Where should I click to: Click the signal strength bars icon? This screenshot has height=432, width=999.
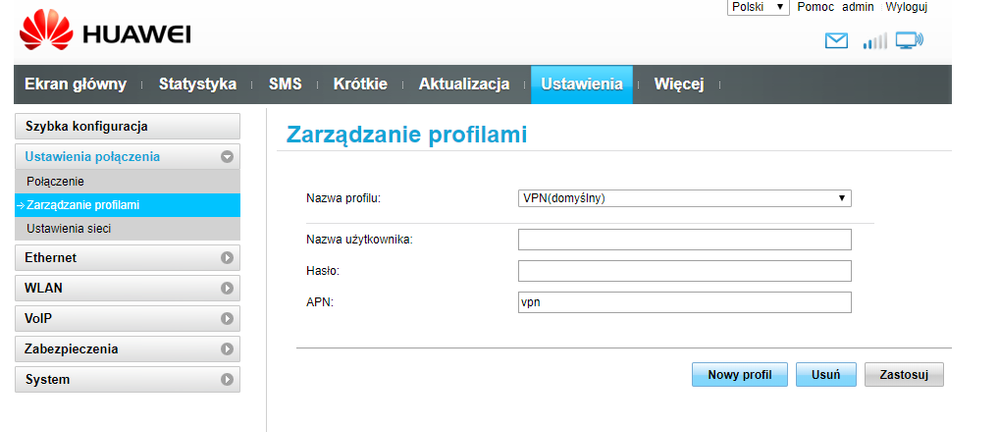875,41
